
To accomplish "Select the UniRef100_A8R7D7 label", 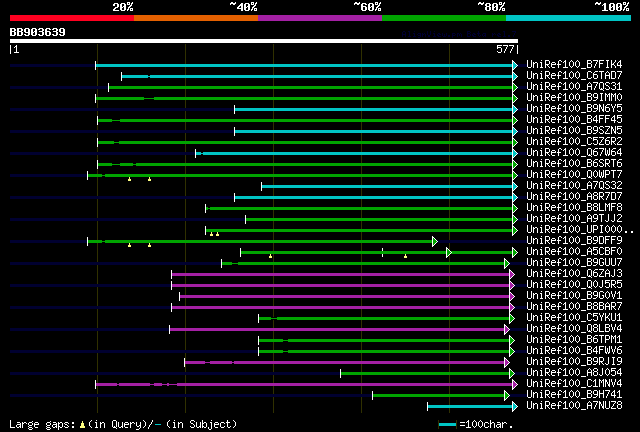I will coord(574,197).
